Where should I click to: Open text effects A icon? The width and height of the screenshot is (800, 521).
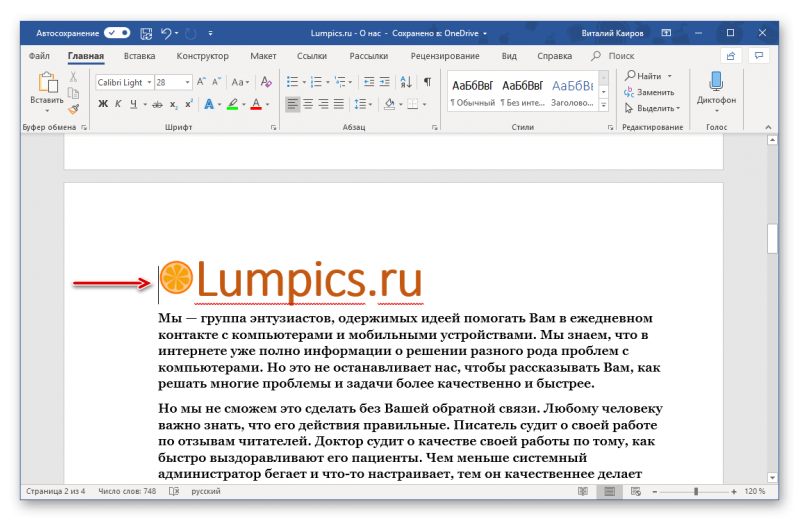[209, 104]
